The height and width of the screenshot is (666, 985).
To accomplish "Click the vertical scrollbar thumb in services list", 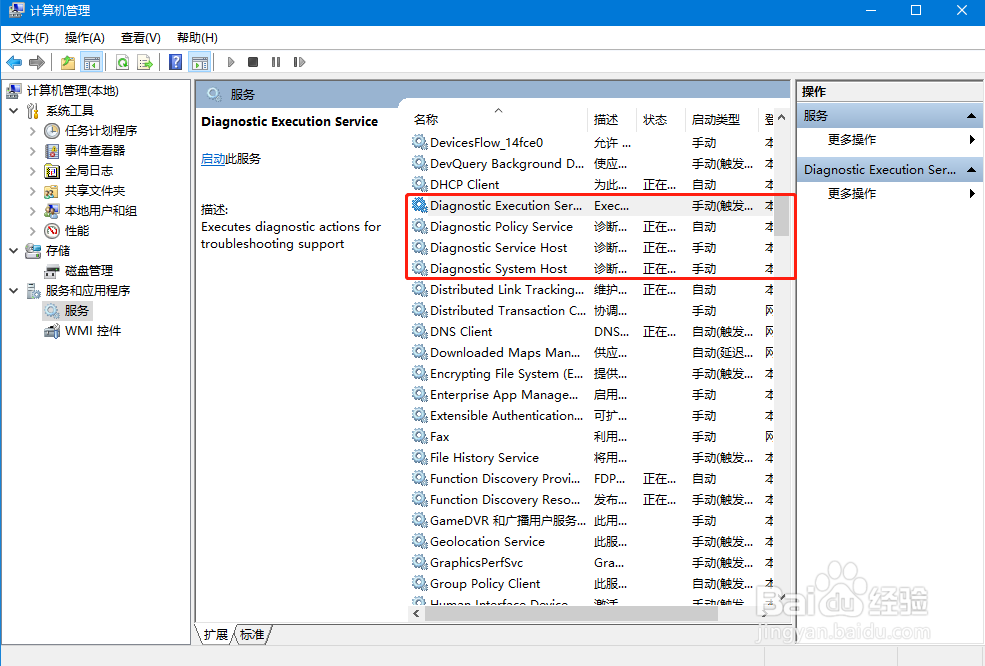I will (x=781, y=216).
